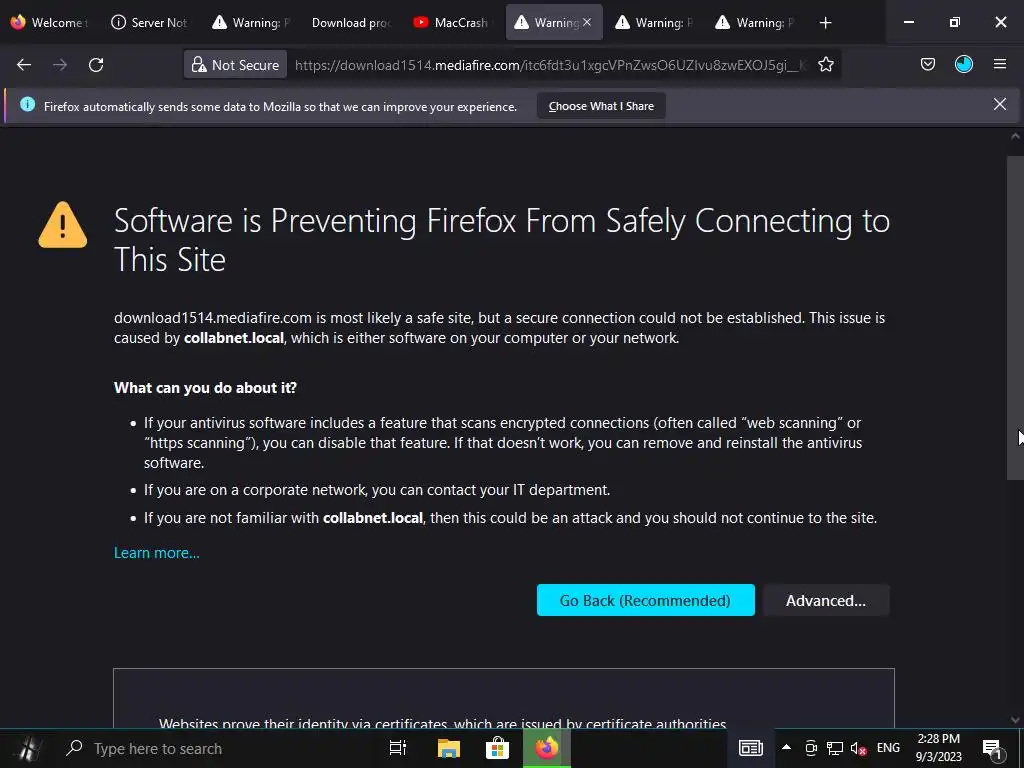Open the Firefox application hamburger menu
The width and height of the screenshot is (1024, 768).
pos(999,64)
